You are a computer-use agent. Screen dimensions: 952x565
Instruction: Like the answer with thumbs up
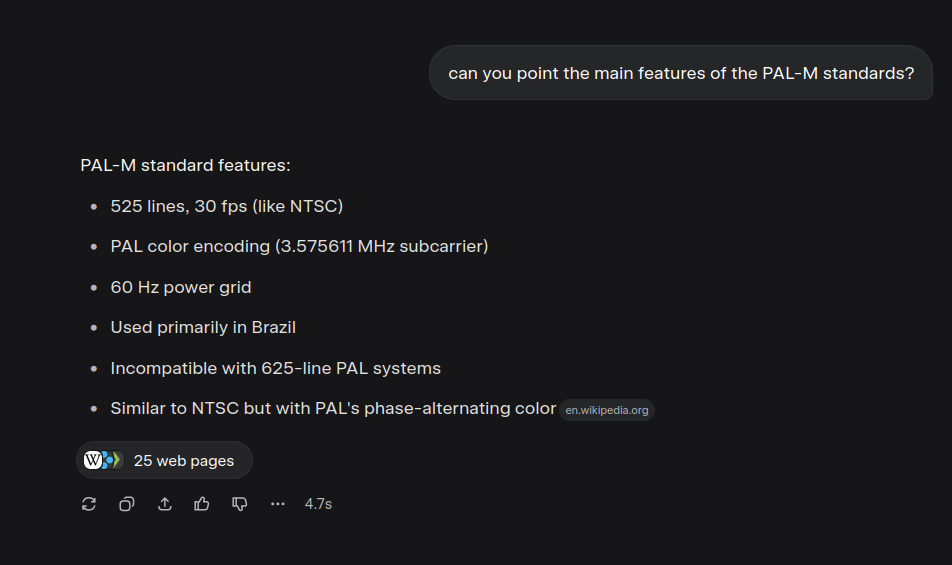pyautogui.click(x=202, y=504)
